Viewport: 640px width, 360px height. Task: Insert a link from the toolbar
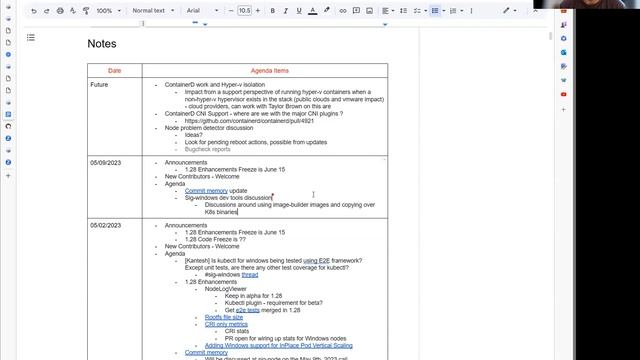coord(343,11)
